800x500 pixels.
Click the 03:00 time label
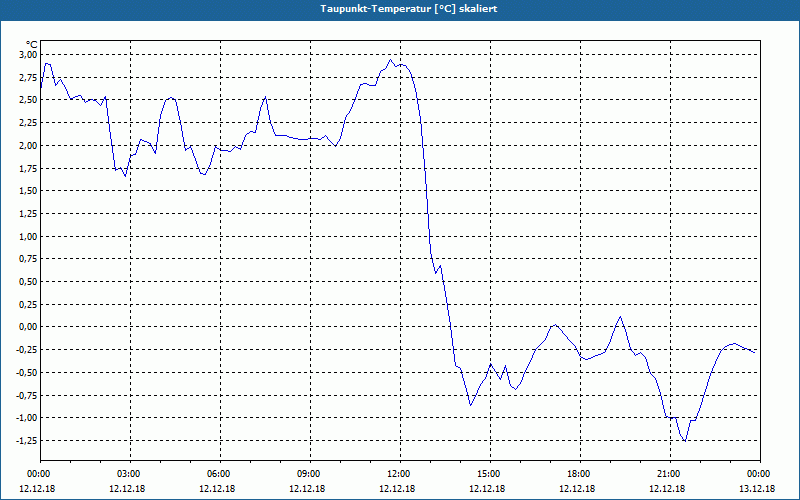point(131,474)
